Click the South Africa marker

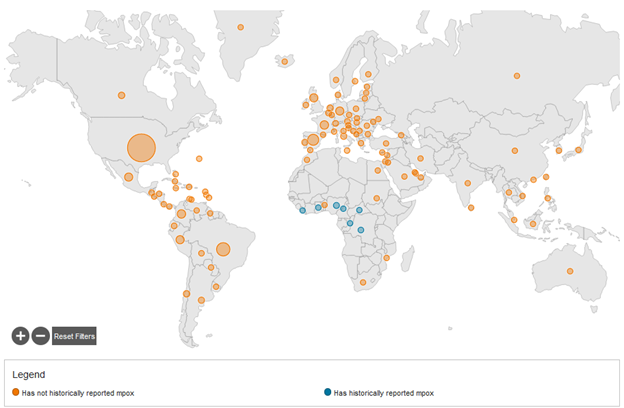point(361,285)
